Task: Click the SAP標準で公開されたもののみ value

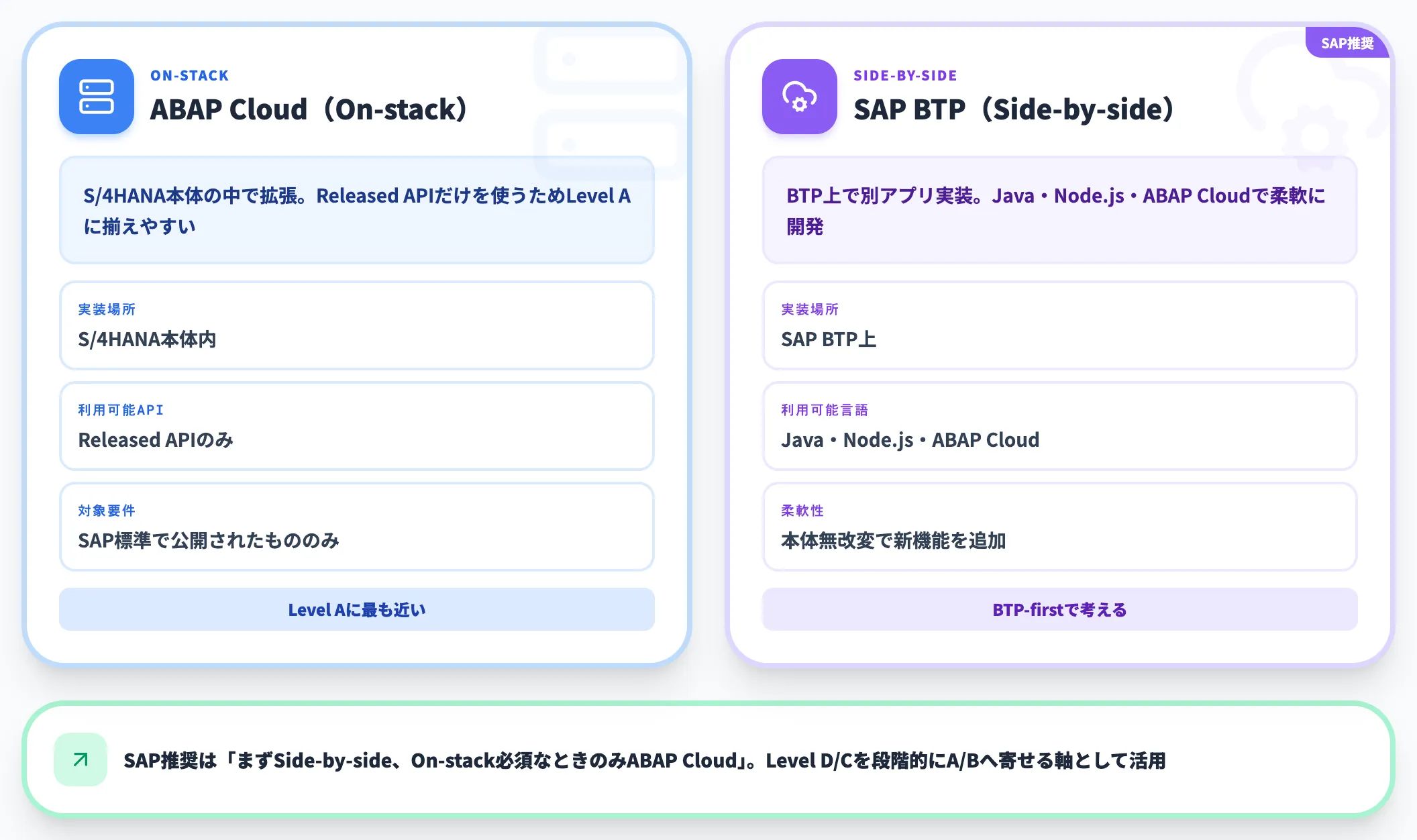Action: tap(209, 541)
